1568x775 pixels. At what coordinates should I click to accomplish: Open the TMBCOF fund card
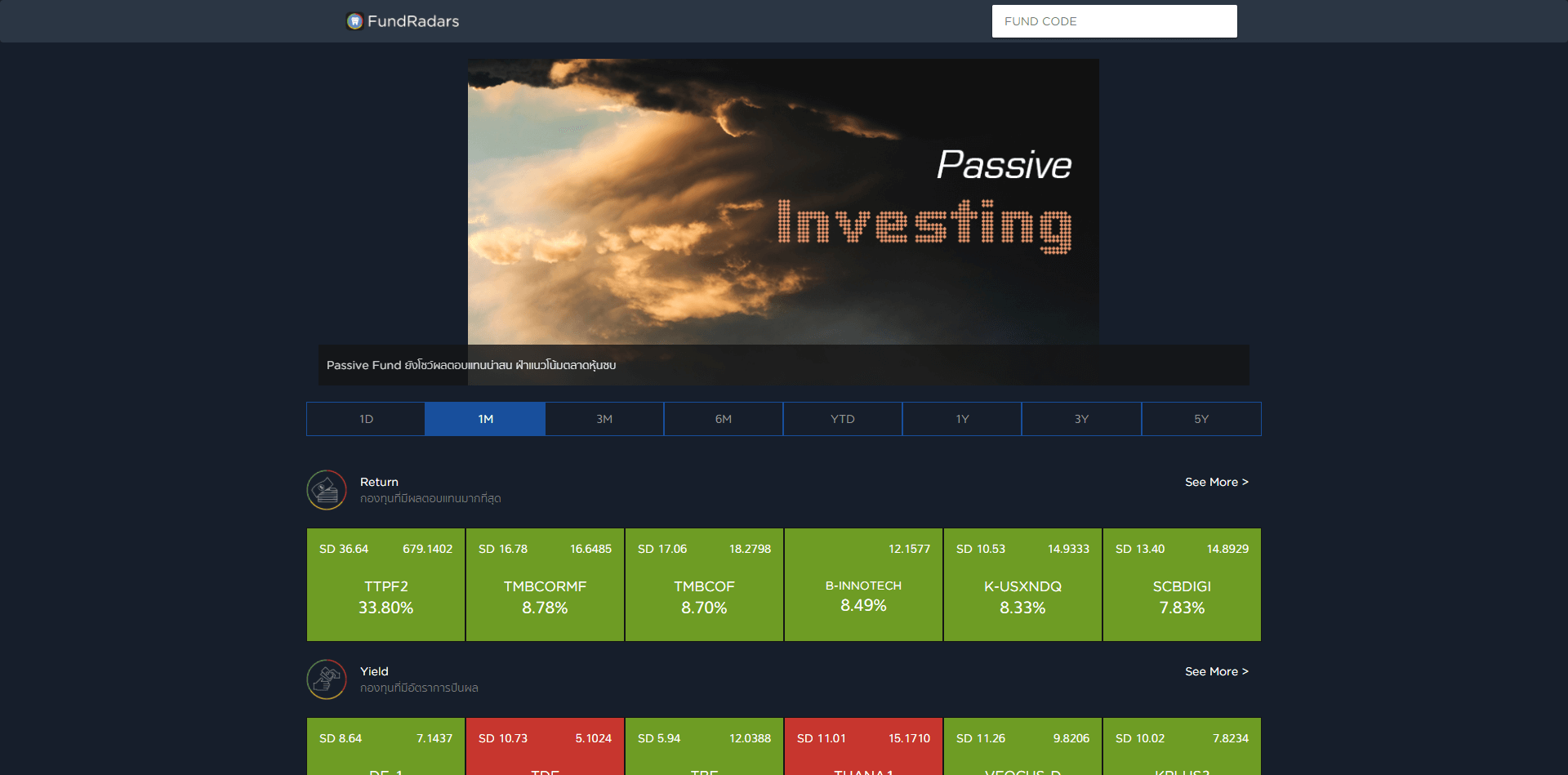point(704,585)
